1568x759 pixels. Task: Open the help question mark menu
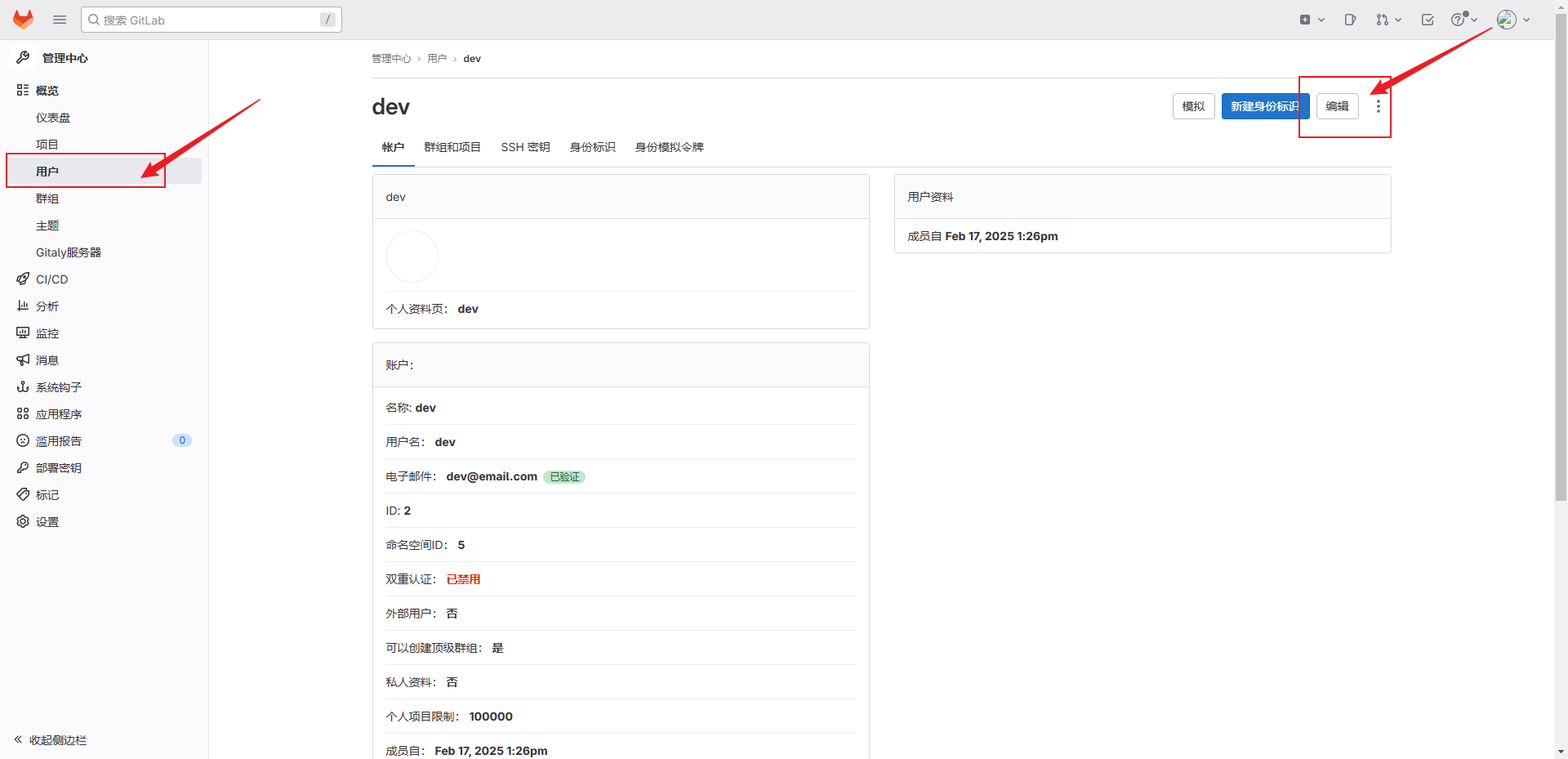coord(1463,20)
